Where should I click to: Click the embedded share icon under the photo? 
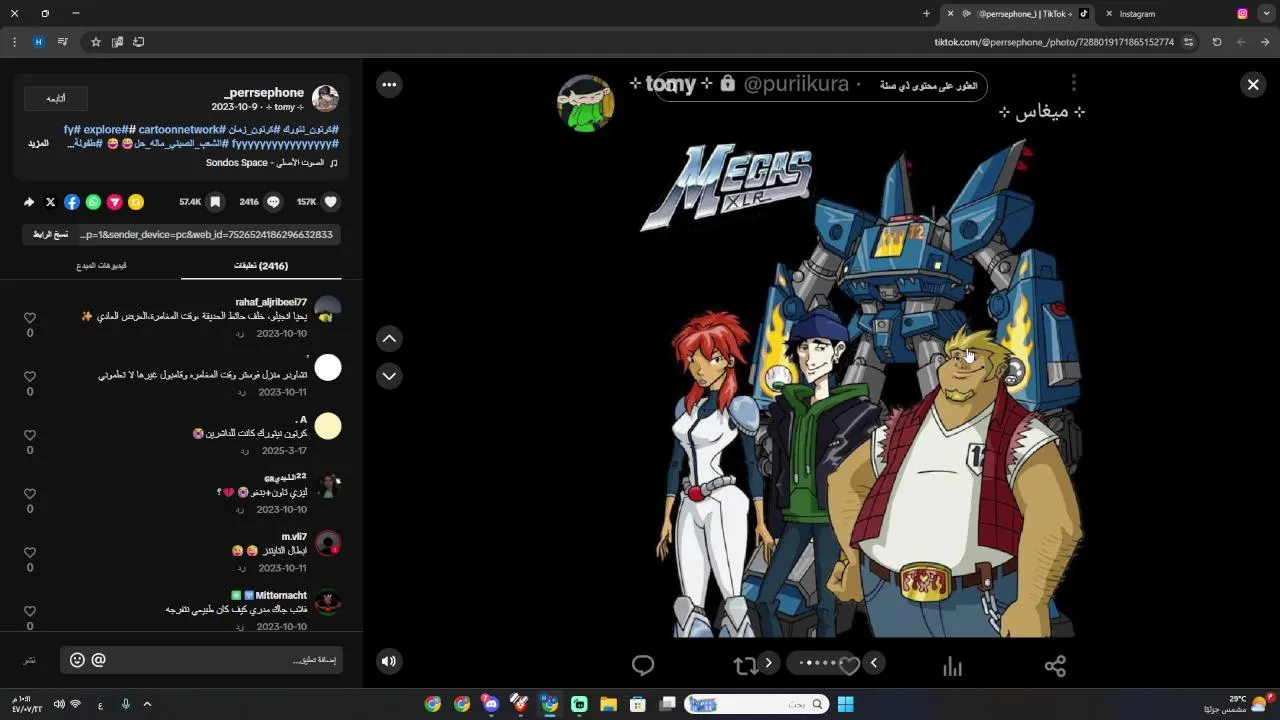[1055, 666]
